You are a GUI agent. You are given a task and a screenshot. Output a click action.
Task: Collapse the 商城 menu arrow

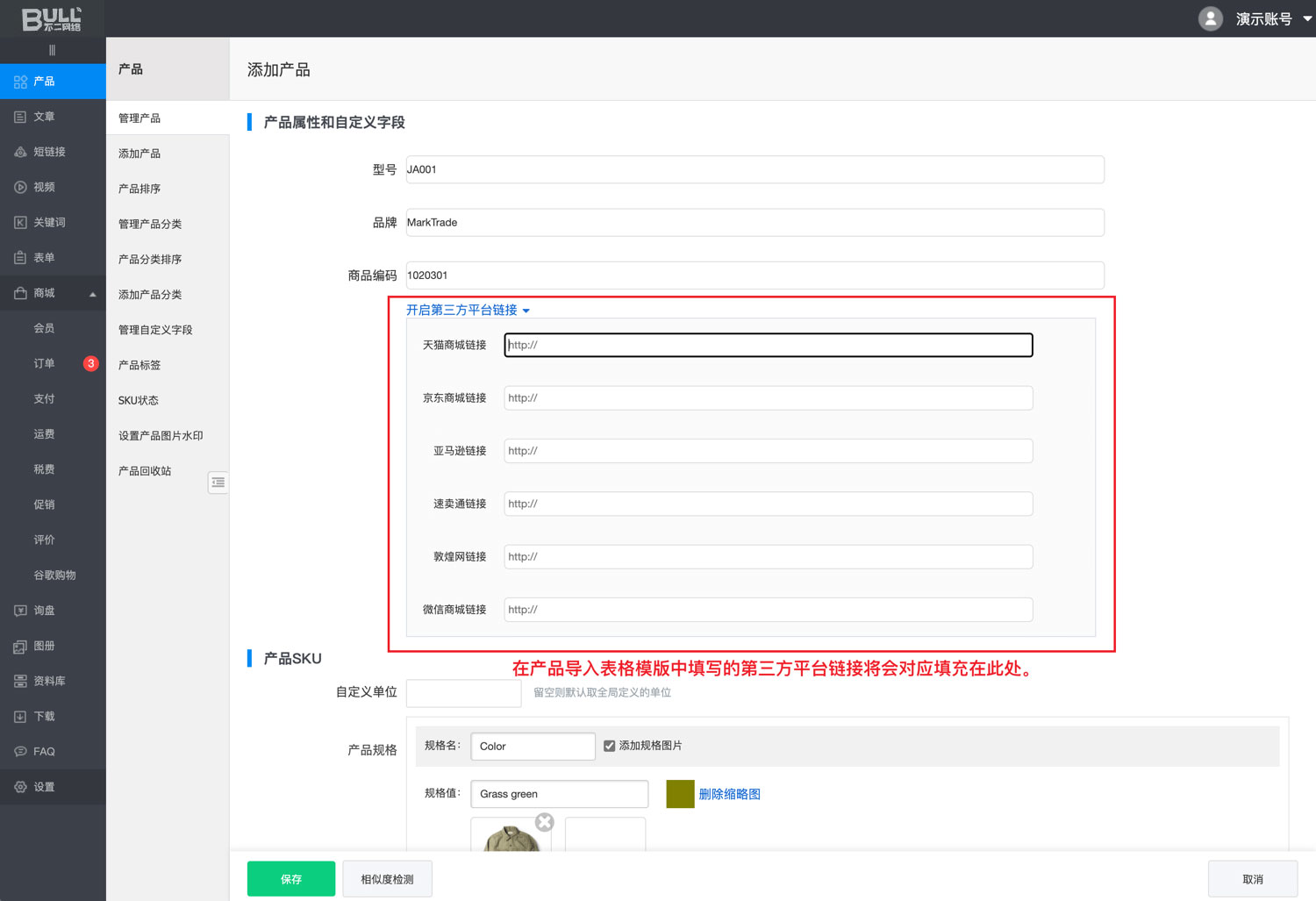pos(92,294)
